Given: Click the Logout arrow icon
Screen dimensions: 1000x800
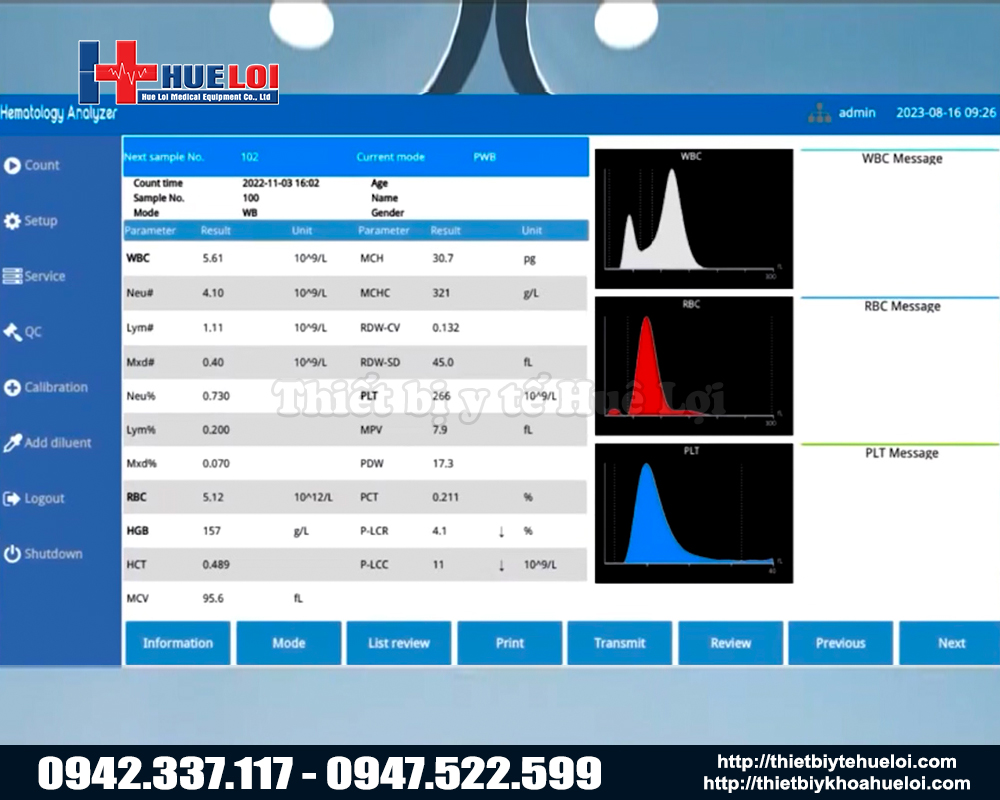Looking at the screenshot, I should pyautogui.click(x=12, y=498).
